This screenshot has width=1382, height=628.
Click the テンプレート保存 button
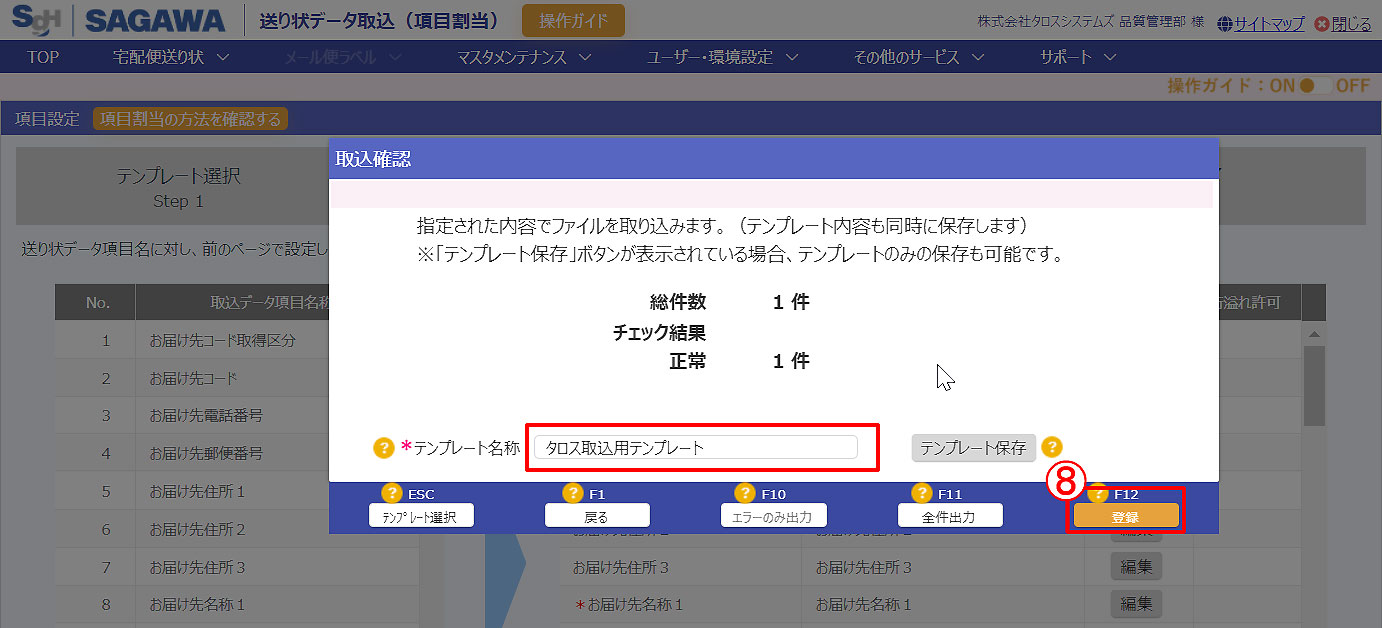point(973,448)
